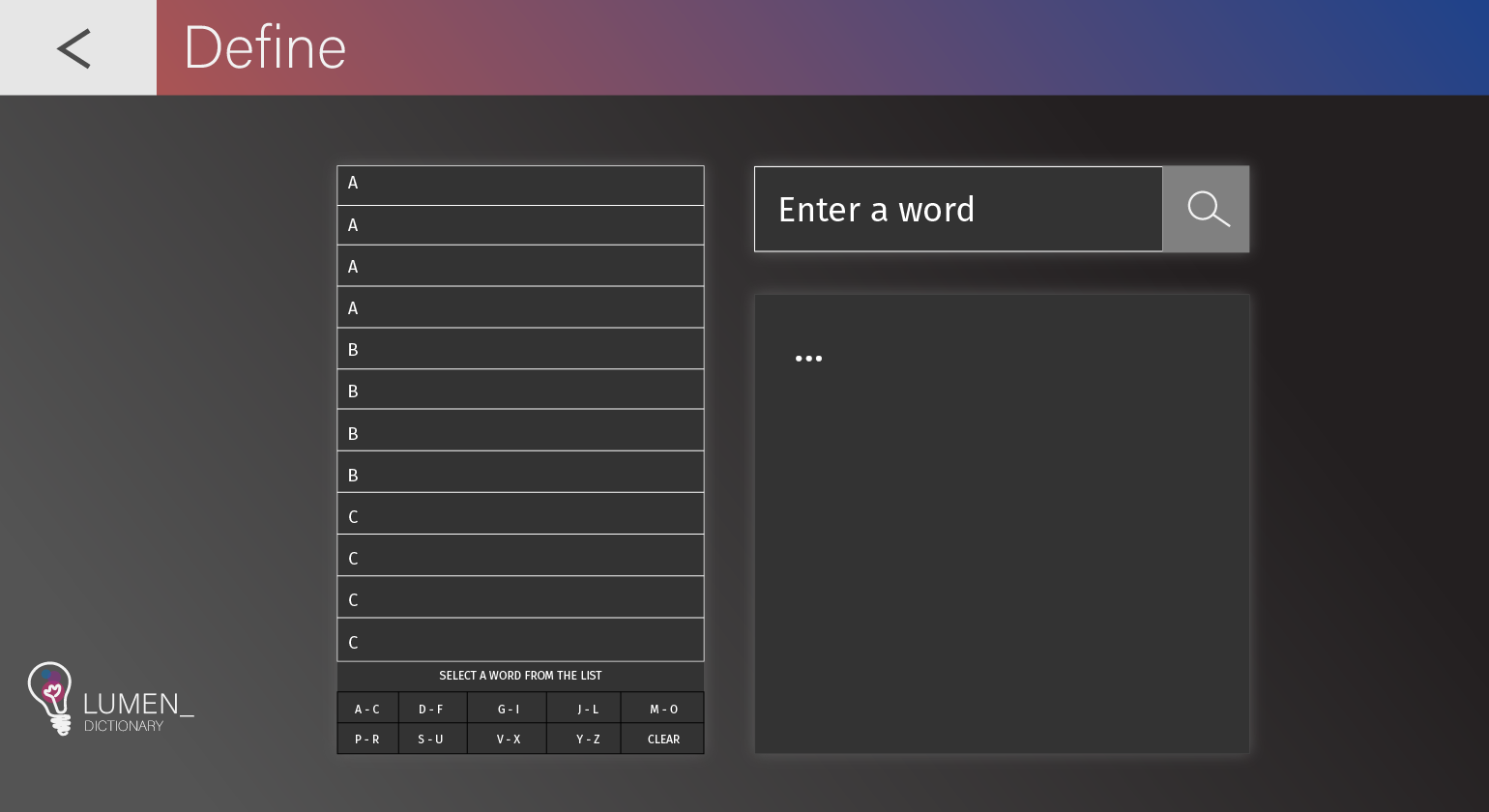Screen dimensions: 1489x812
Task: Select the first word starting with A
Action: (520, 184)
